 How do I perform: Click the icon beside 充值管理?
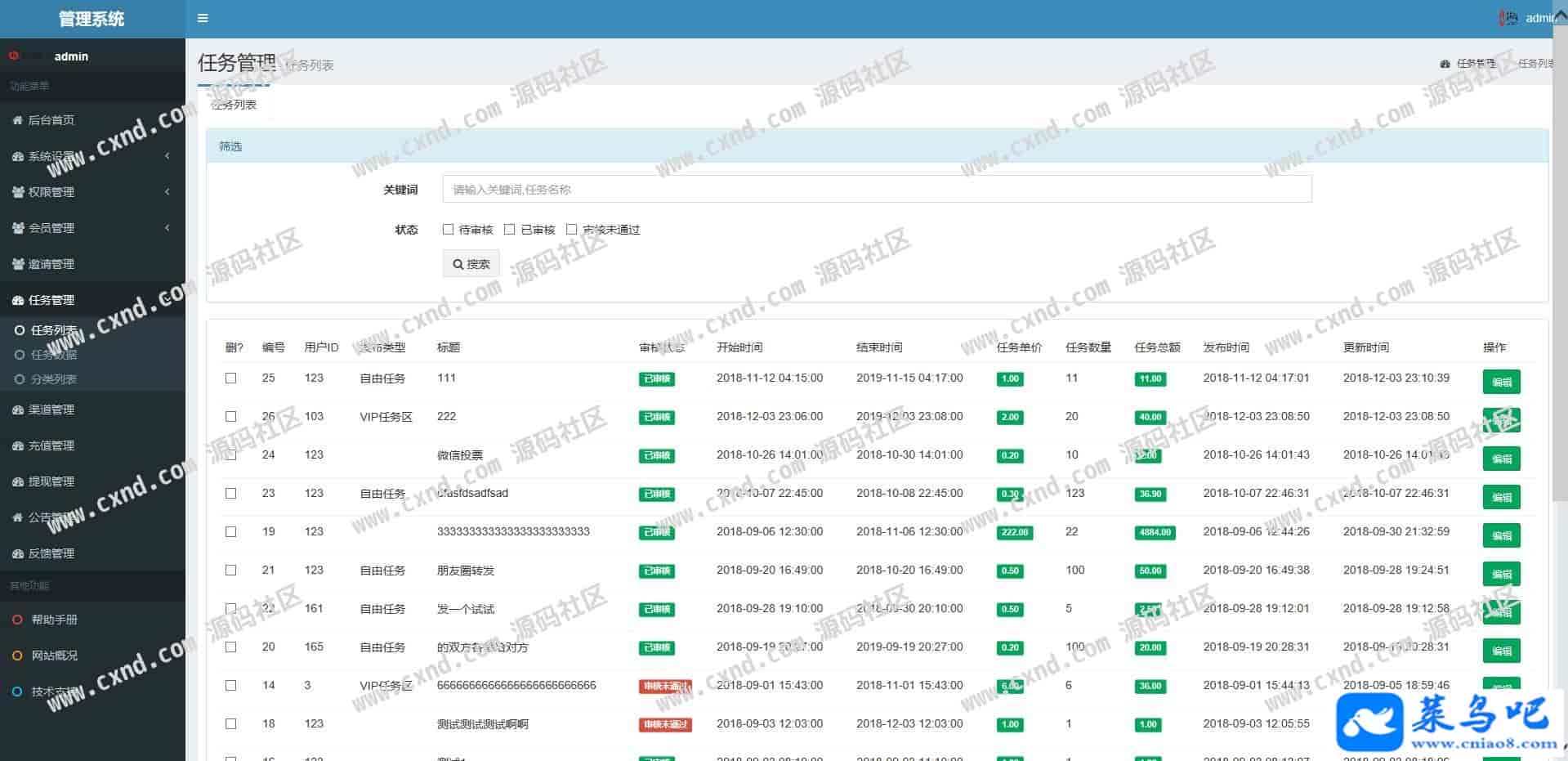[x=17, y=445]
